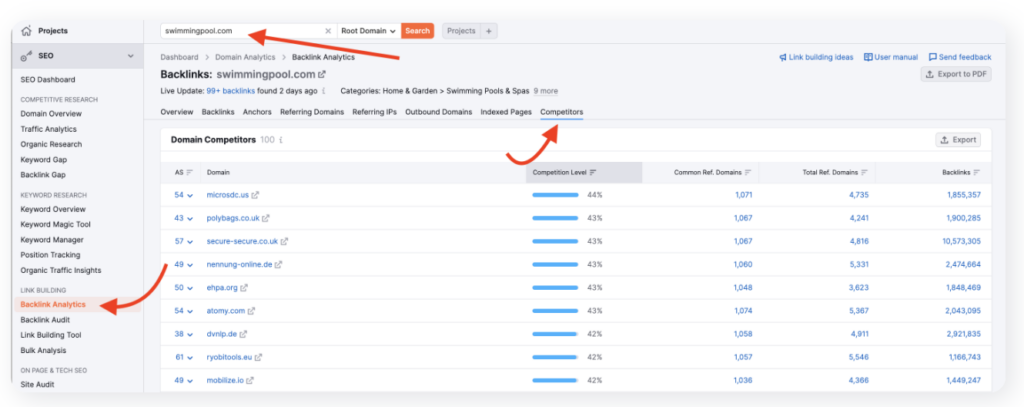Open Link Building Tool in the sidebar
This screenshot has width=1024, height=407.
coord(51,335)
